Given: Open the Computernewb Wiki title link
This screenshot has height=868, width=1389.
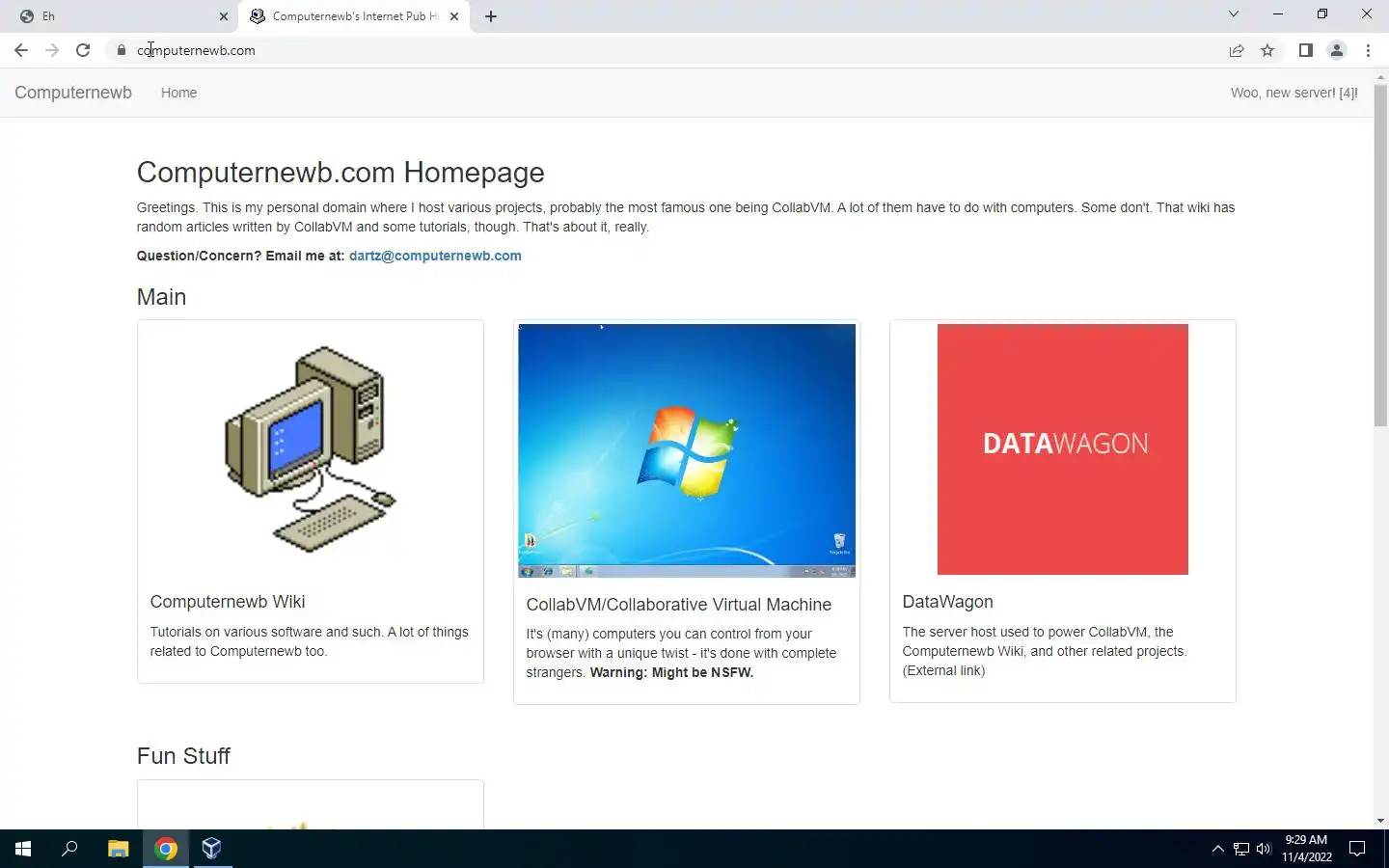Looking at the screenshot, I should [228, 602].
